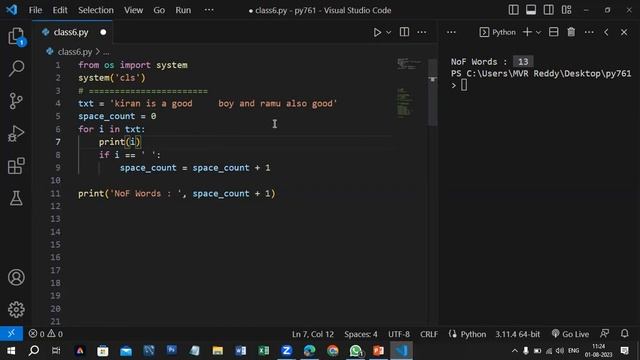Change indentation via Spaces: 4

click(x=360, y=334)
